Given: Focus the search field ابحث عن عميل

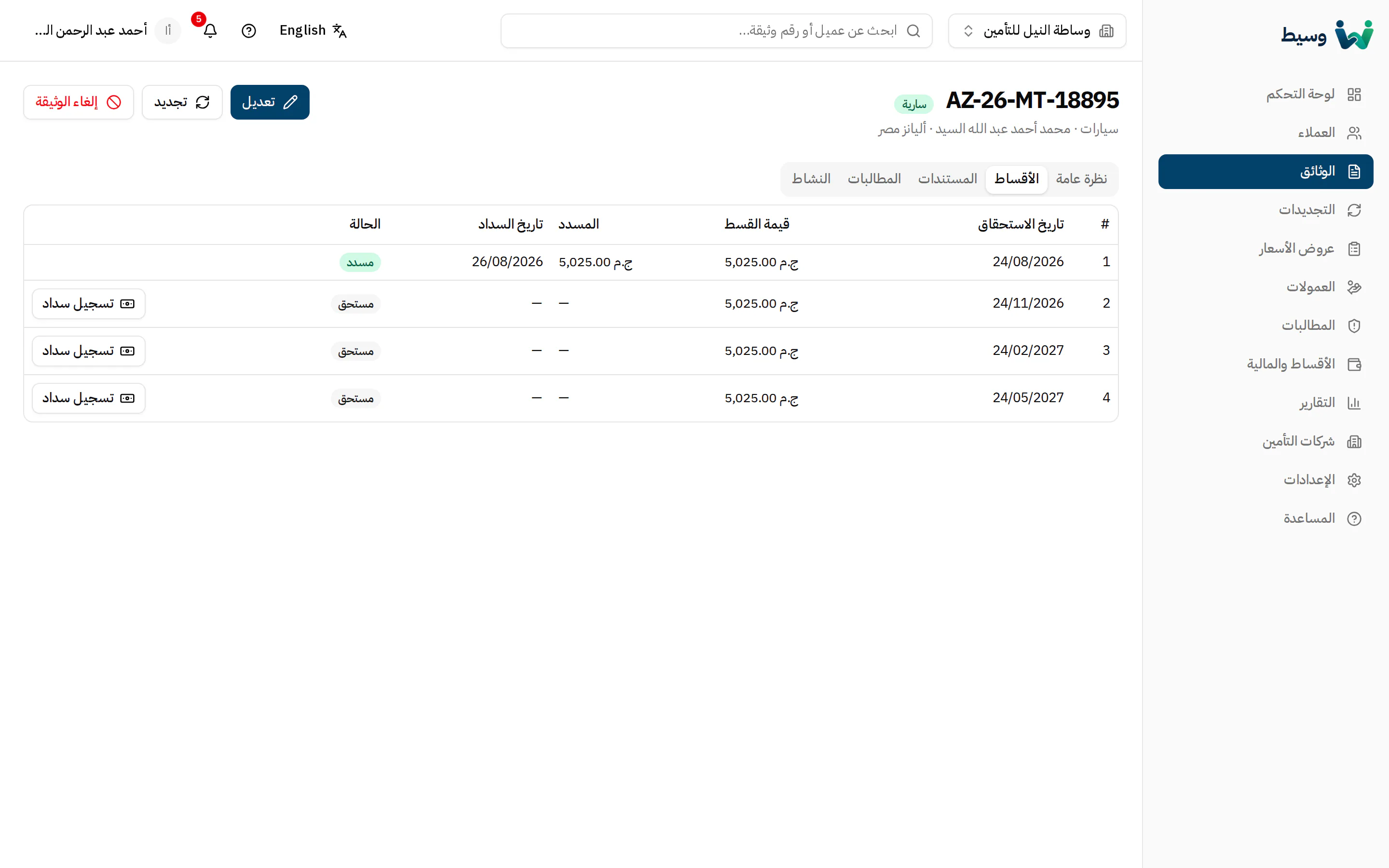Looking at the screenshot, I should pyautogui.click(x=716, y=30).
